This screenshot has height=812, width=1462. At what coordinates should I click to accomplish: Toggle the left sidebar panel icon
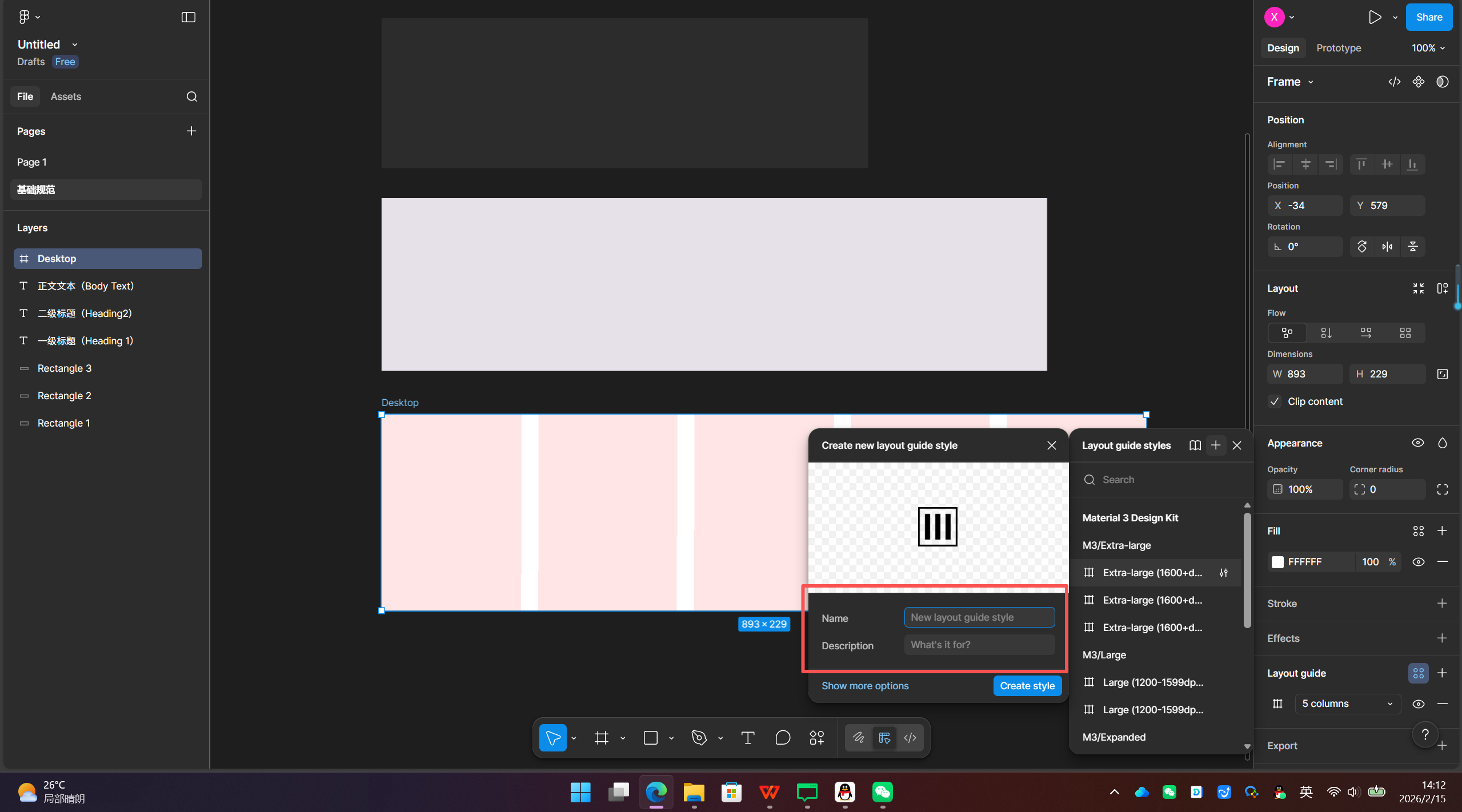[188, 17]
